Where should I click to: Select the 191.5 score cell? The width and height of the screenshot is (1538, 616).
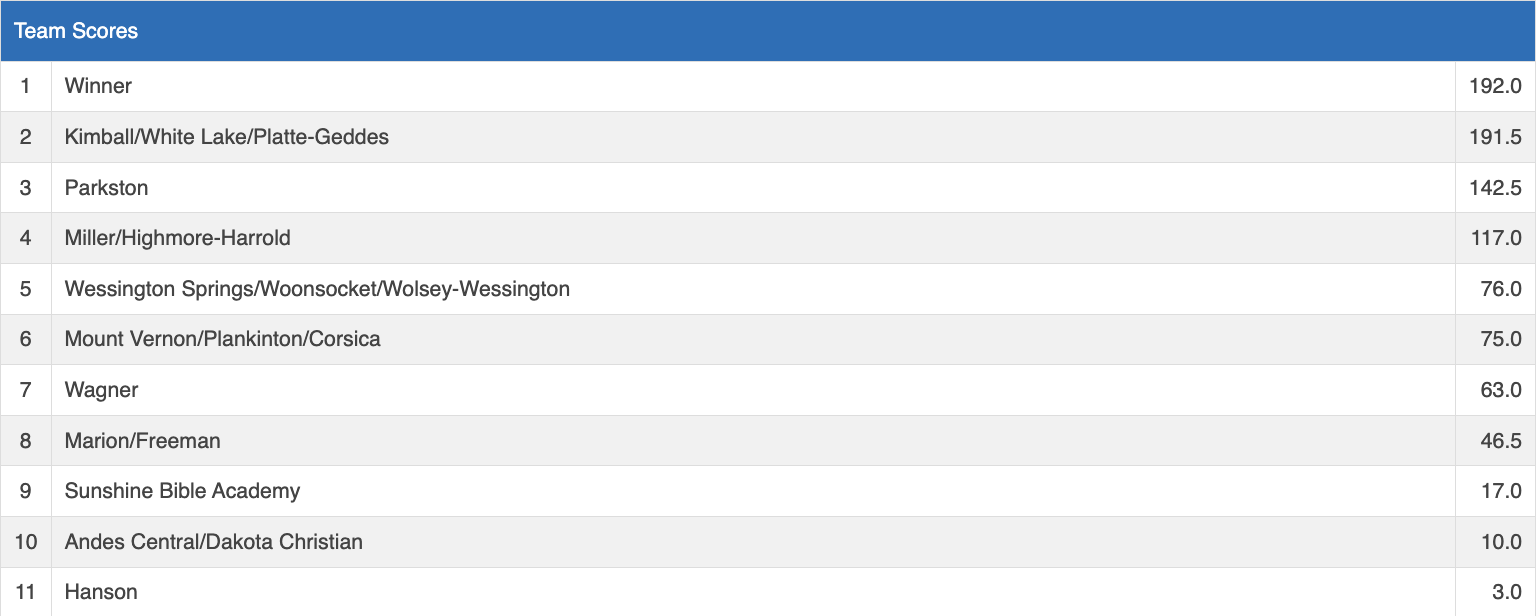(1495, 137)
